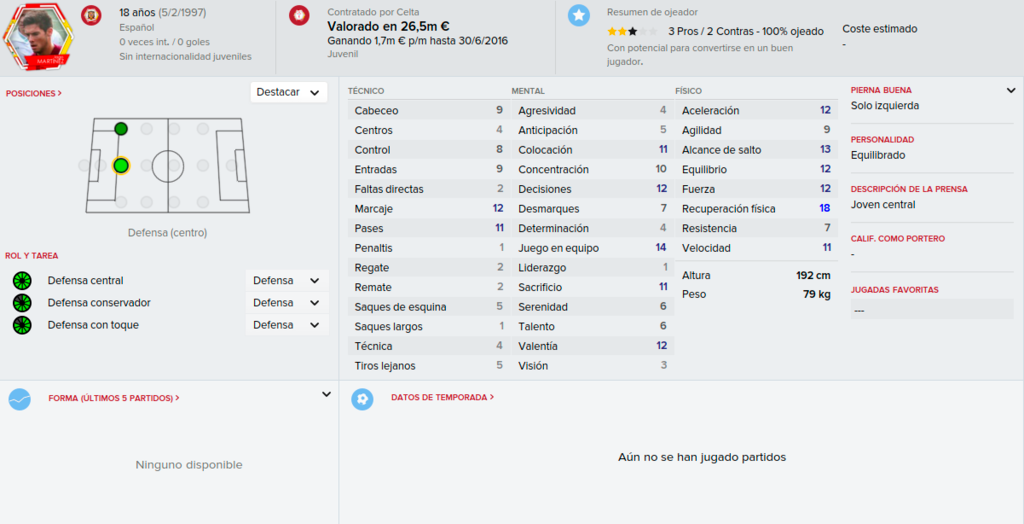Screen dimensions: 1024x524
Task: Select the faded goalkeeper position dot
Action: pos(84,166)
